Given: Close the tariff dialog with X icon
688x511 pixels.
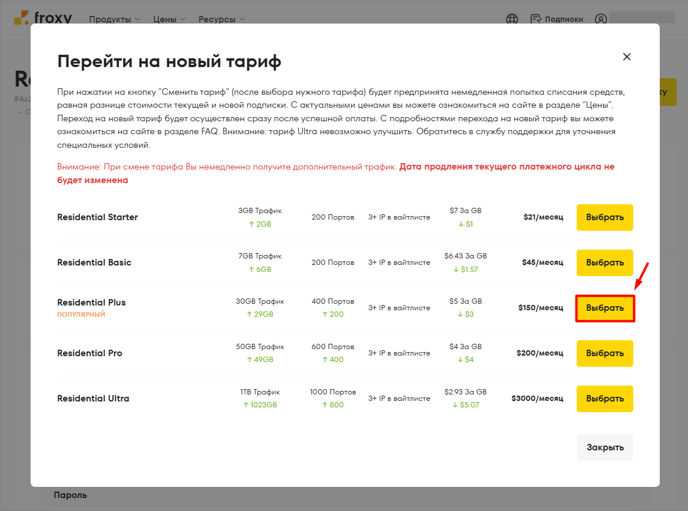Looking at the screenshot, I should pyautogui.click(x=627, y=57).
